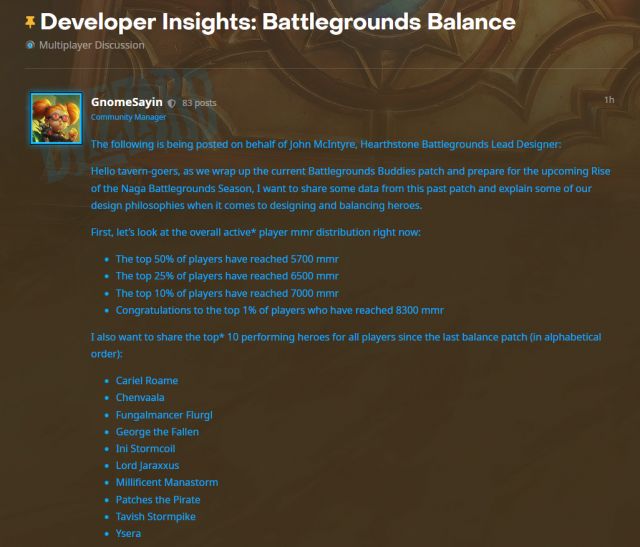Click the 83 posts count
Viewport: 640px width, 547px height.
[199, 103]
